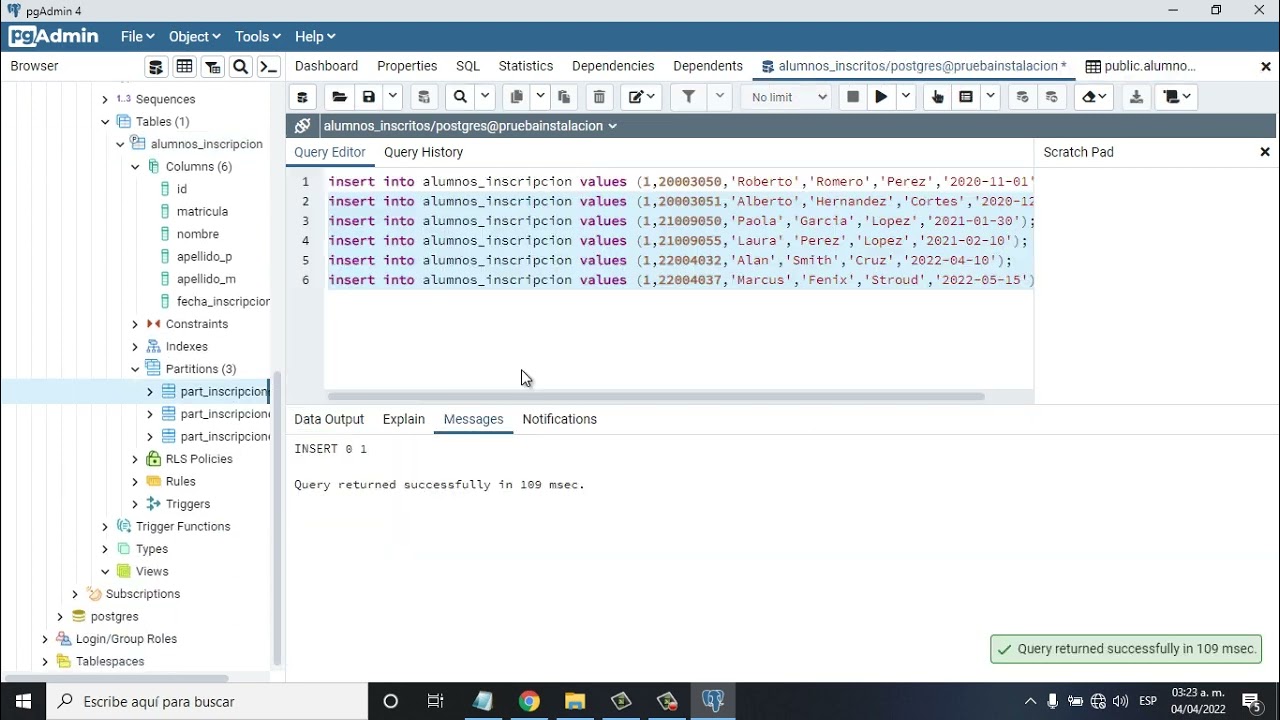Open the Explain Analyze options dropdown arrow
The image size is (1280, 720).
tap(990, 97)
